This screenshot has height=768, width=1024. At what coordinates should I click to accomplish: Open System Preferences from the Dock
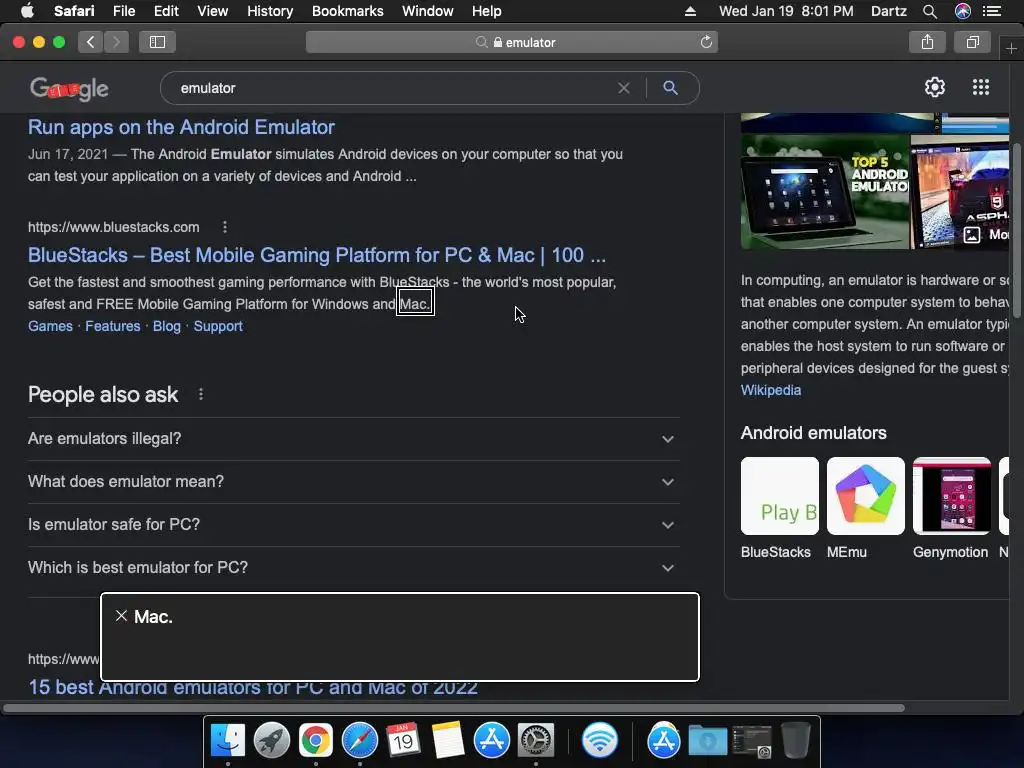coord(536,741)
